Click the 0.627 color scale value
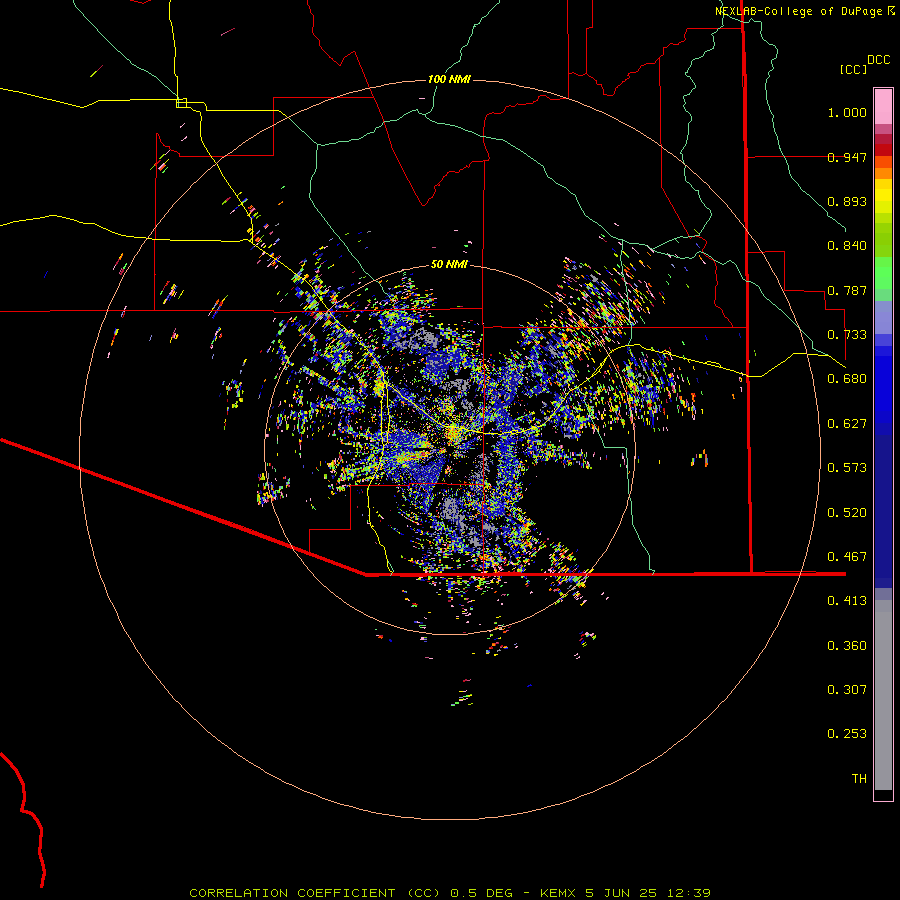Image resolution: width=900 pixels, height=900 pixels. coord(847,424)
